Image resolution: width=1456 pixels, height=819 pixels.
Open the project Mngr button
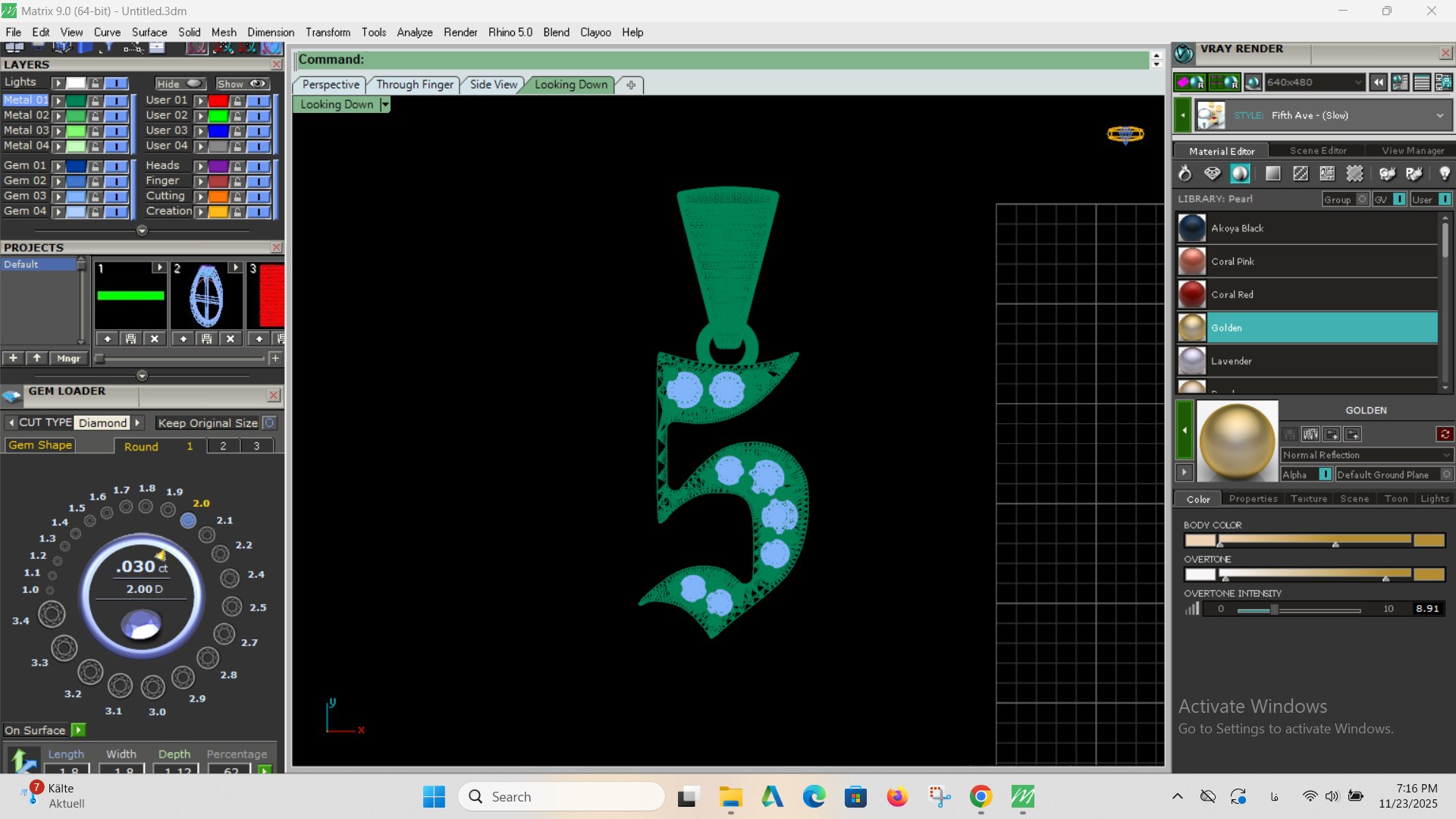68,358
